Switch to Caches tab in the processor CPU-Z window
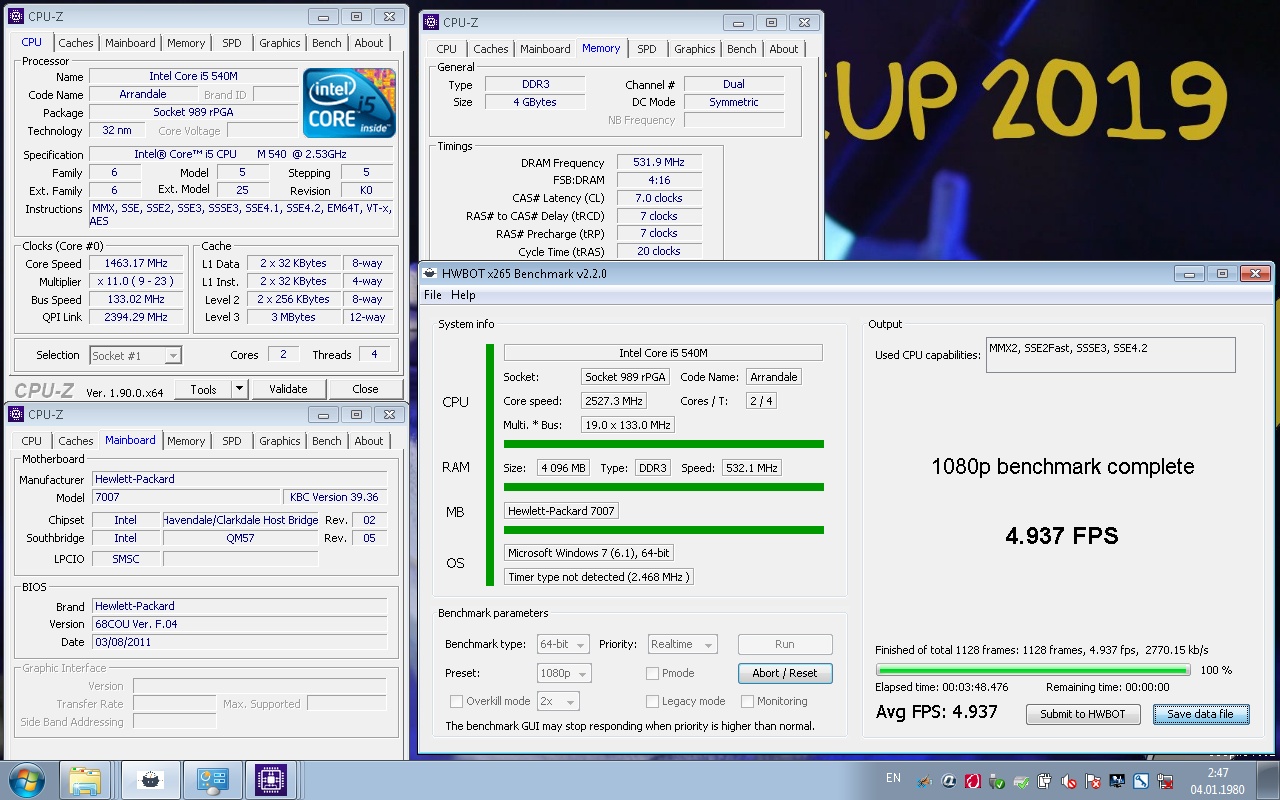Screen dimensions: 1280x800 75,43
